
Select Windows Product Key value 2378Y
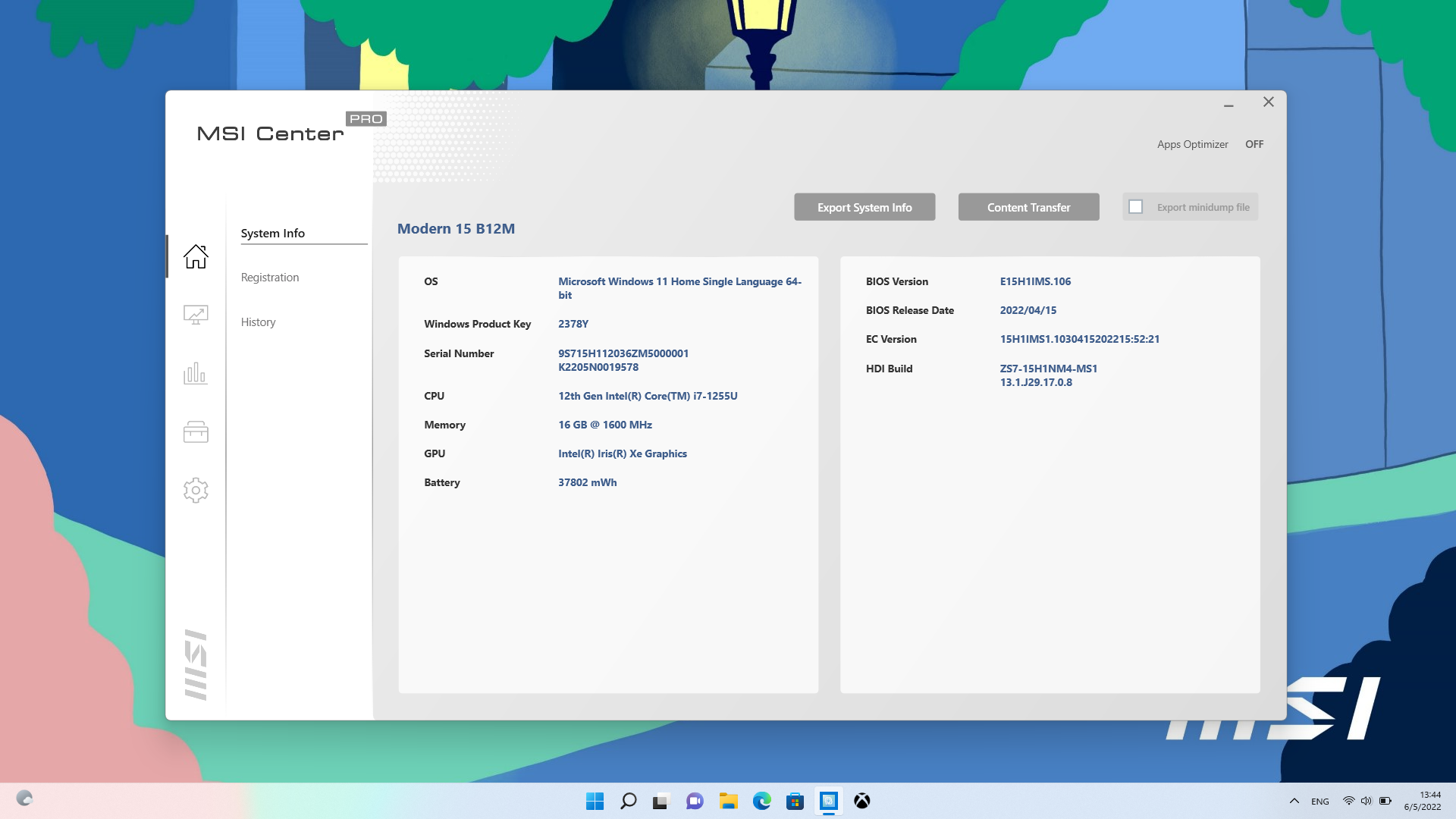tap(573, 324)
